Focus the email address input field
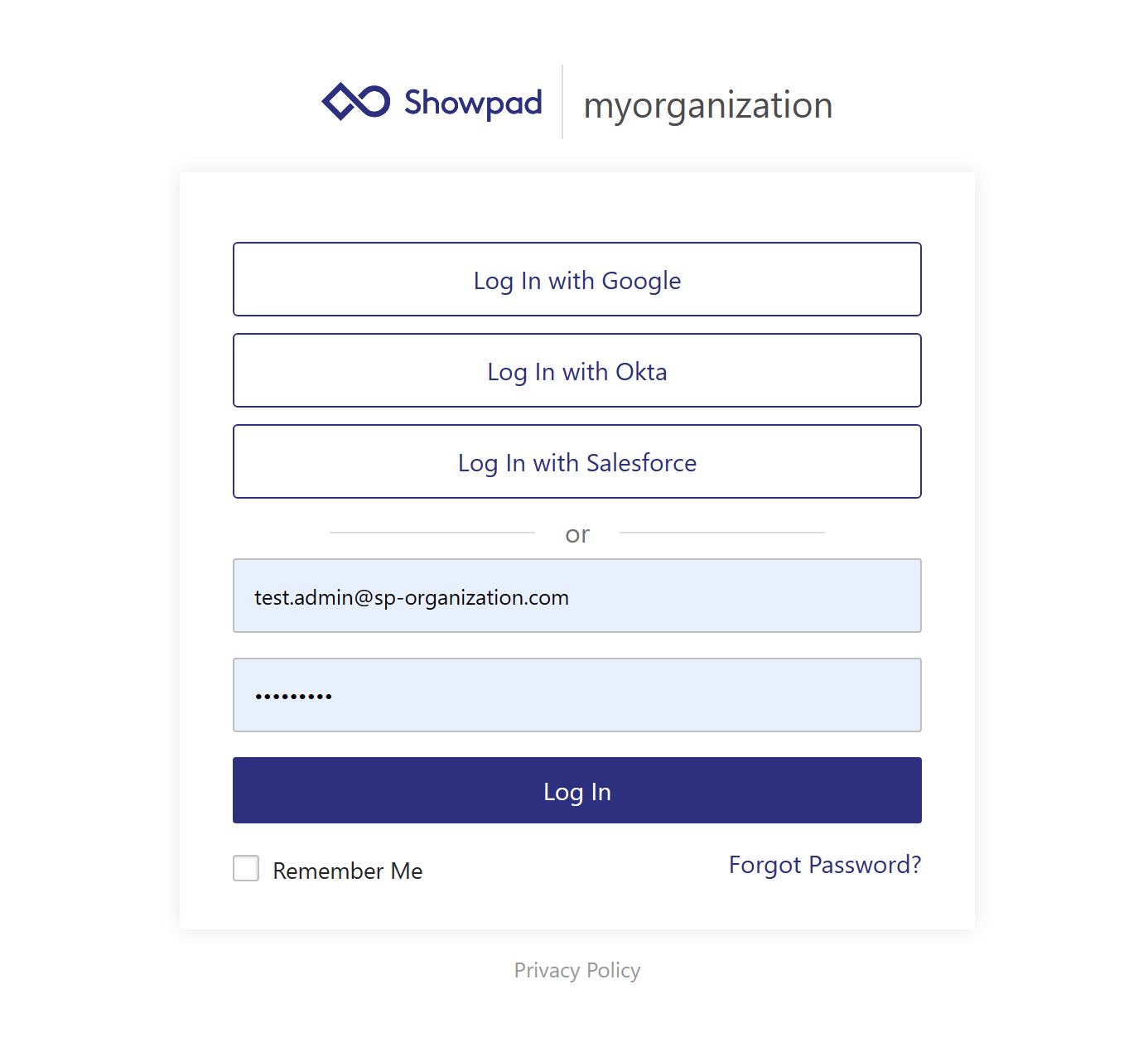Screen dimensions: 1148x1052 click(577, 596)
